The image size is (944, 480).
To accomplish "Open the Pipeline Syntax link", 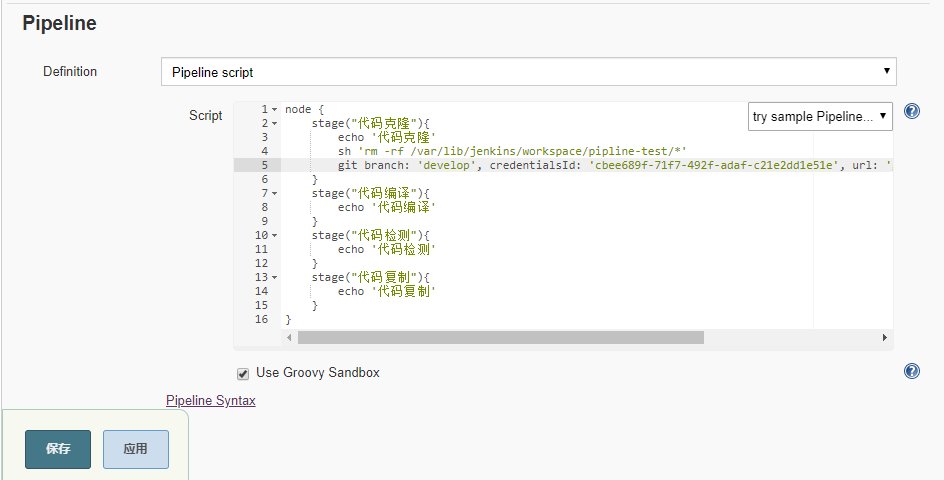I will pyautogui.click(x=210, y=401).
